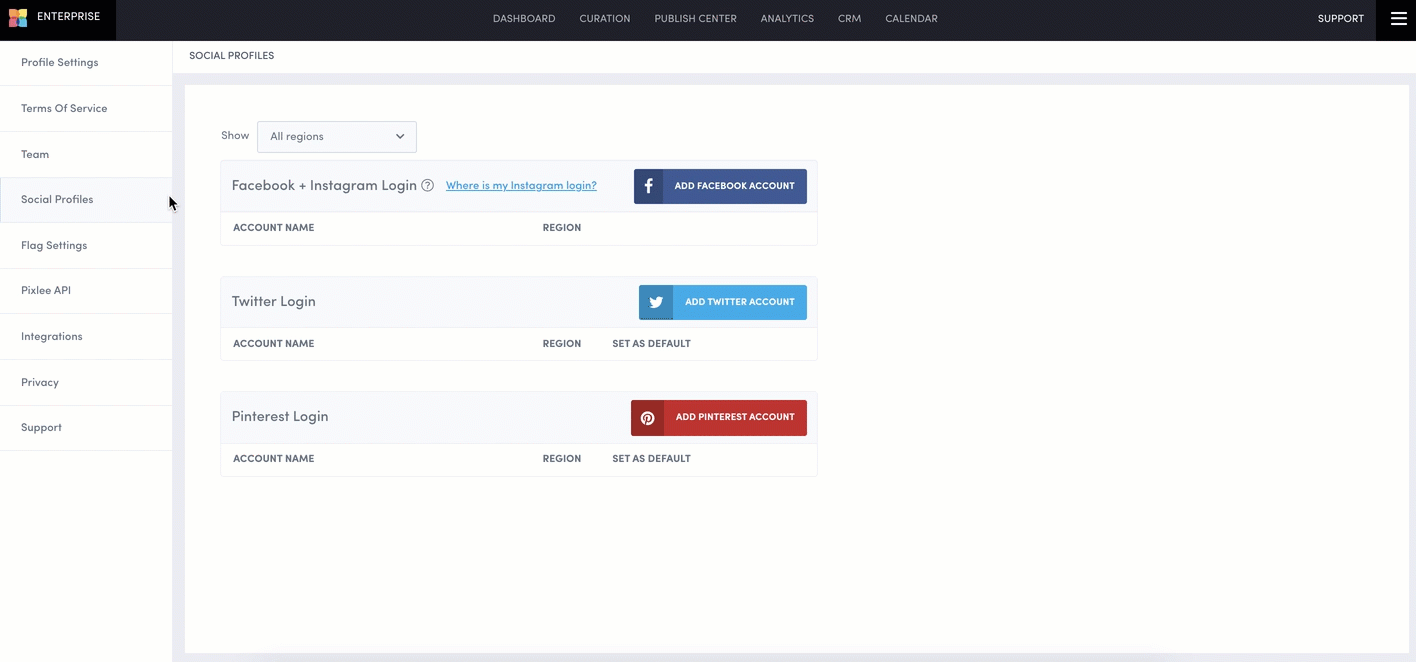Image resolution: width=1416 pixels, height=662 pixels.
Task: Click the Add Twitter Account button label
Action: tap(739, 302)
